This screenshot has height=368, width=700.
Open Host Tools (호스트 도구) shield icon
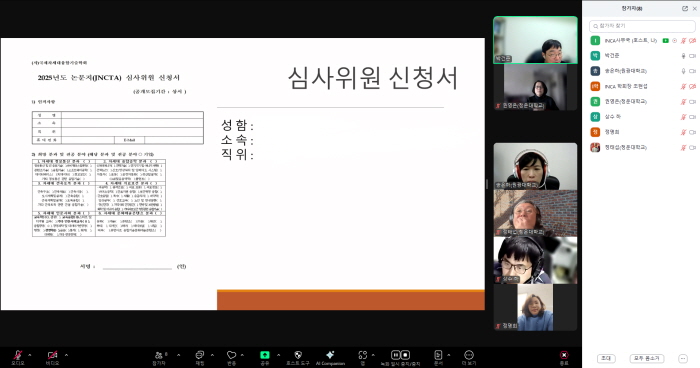click(x=298, y=355)
